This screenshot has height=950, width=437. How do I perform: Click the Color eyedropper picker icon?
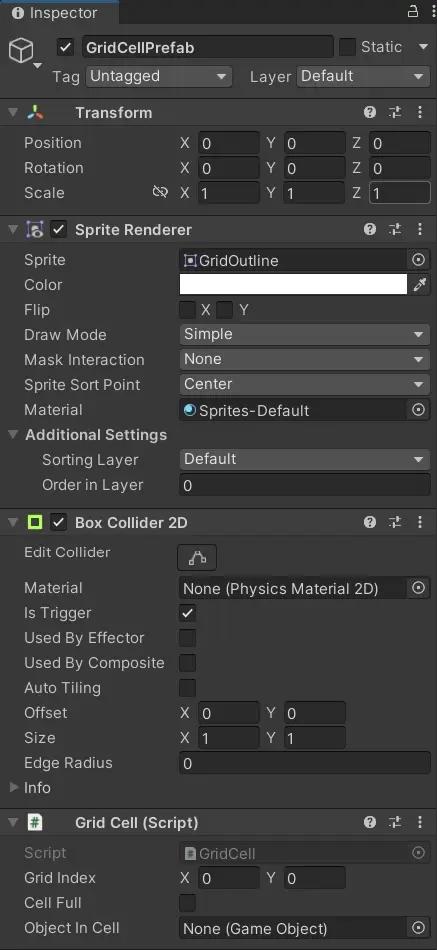click(419, 285)
